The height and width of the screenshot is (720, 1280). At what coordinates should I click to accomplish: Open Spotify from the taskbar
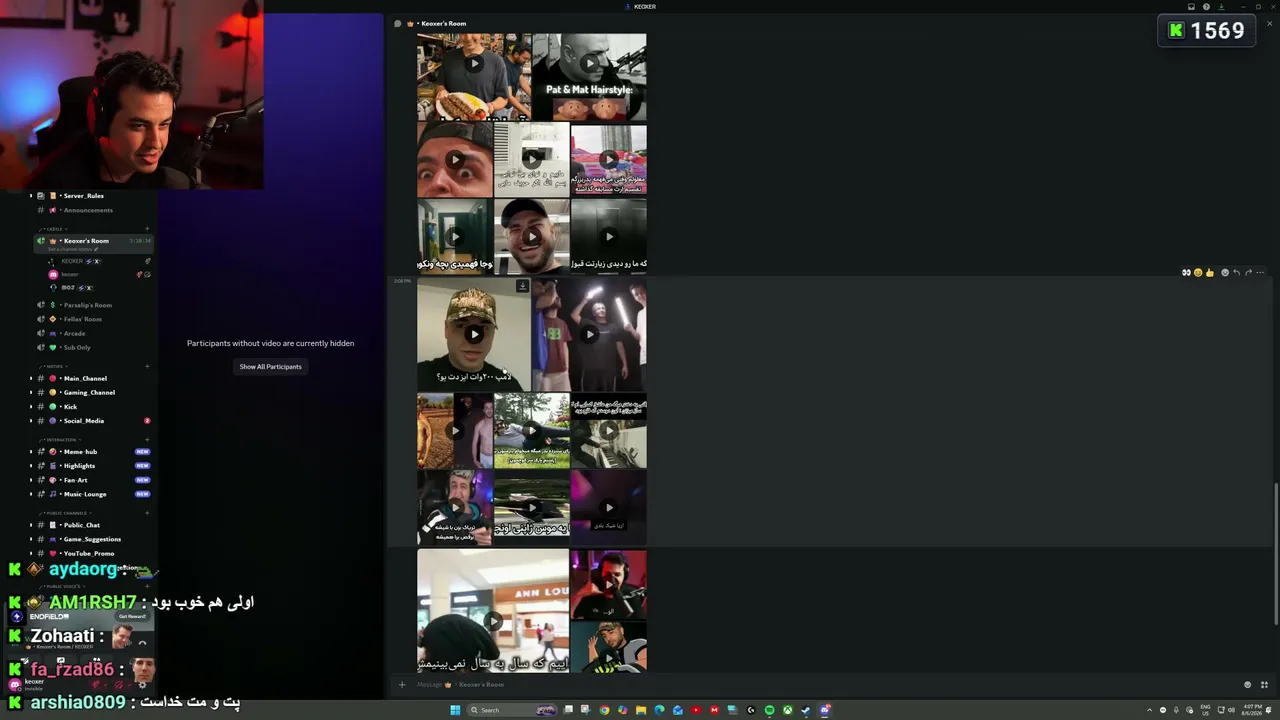[x=769, y=710]
